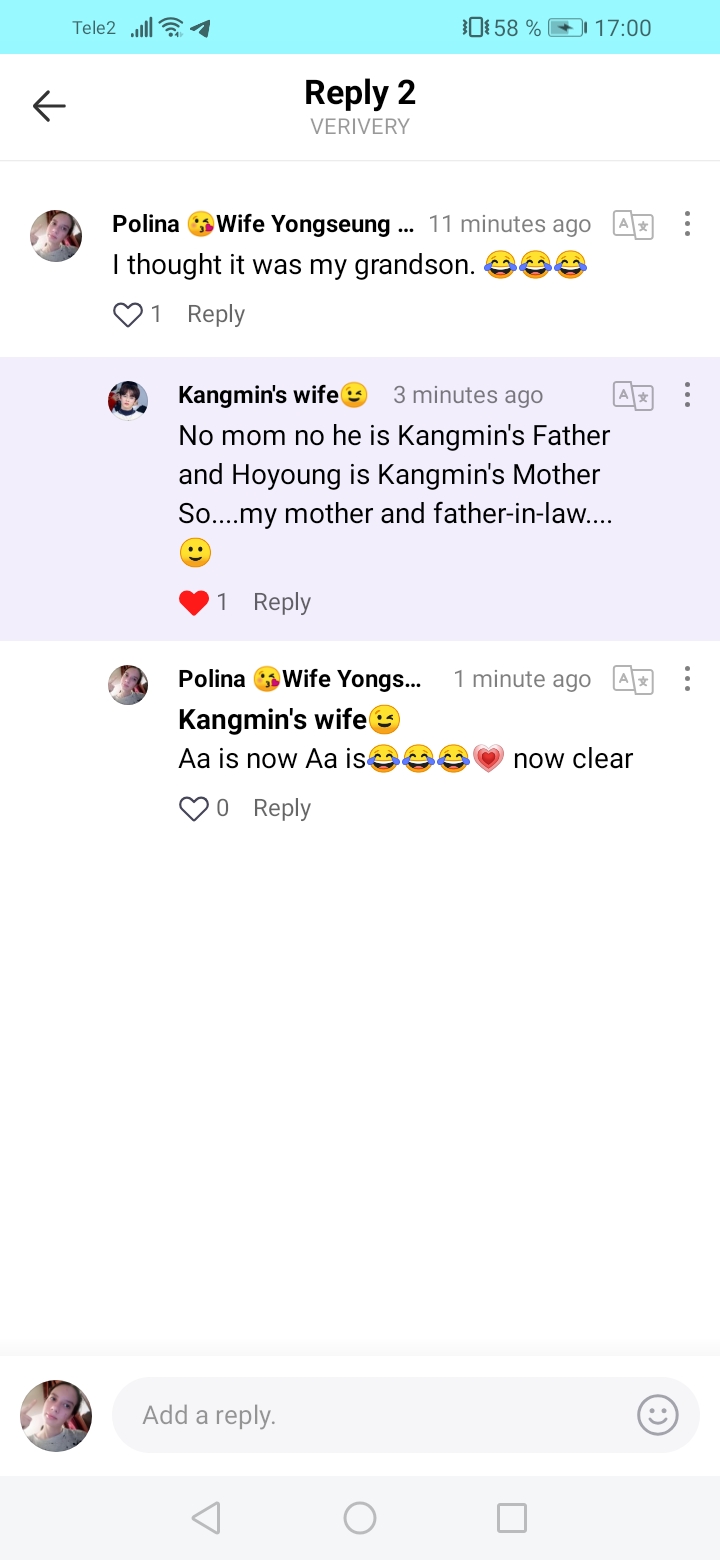
Task: Tap the back arrow icon
Action: (49, 106)
